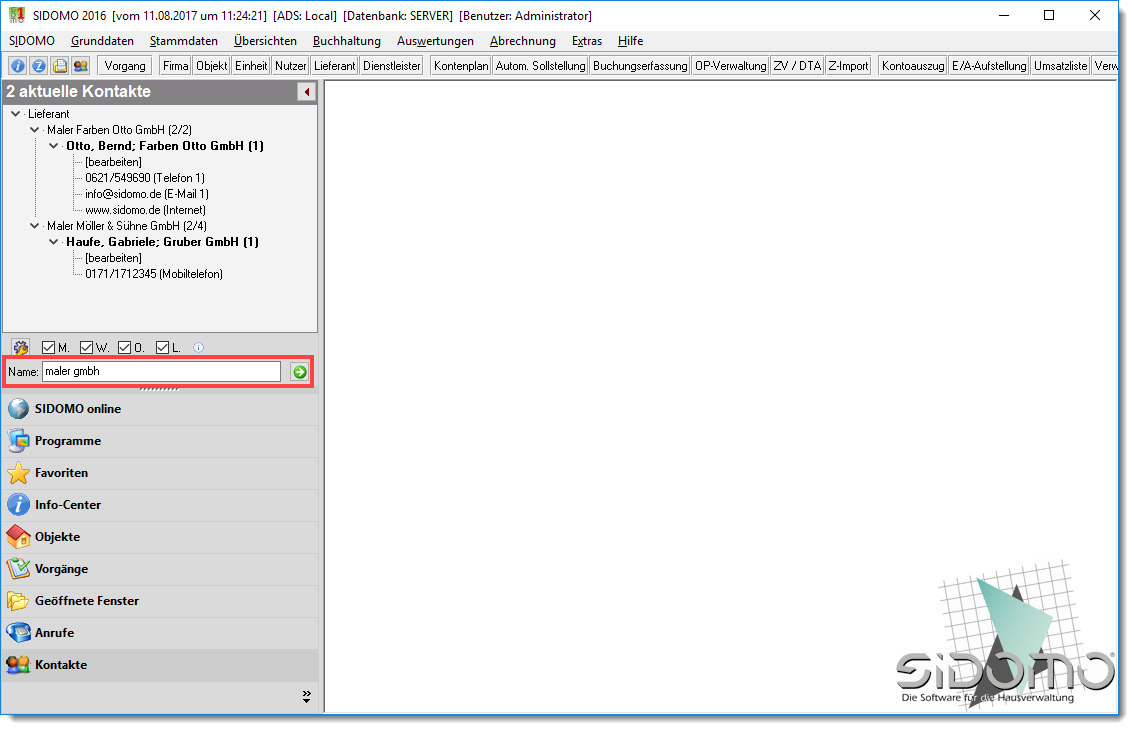
Task: Click SIDOMO app icon in title bar
Action: pos(17,15)
